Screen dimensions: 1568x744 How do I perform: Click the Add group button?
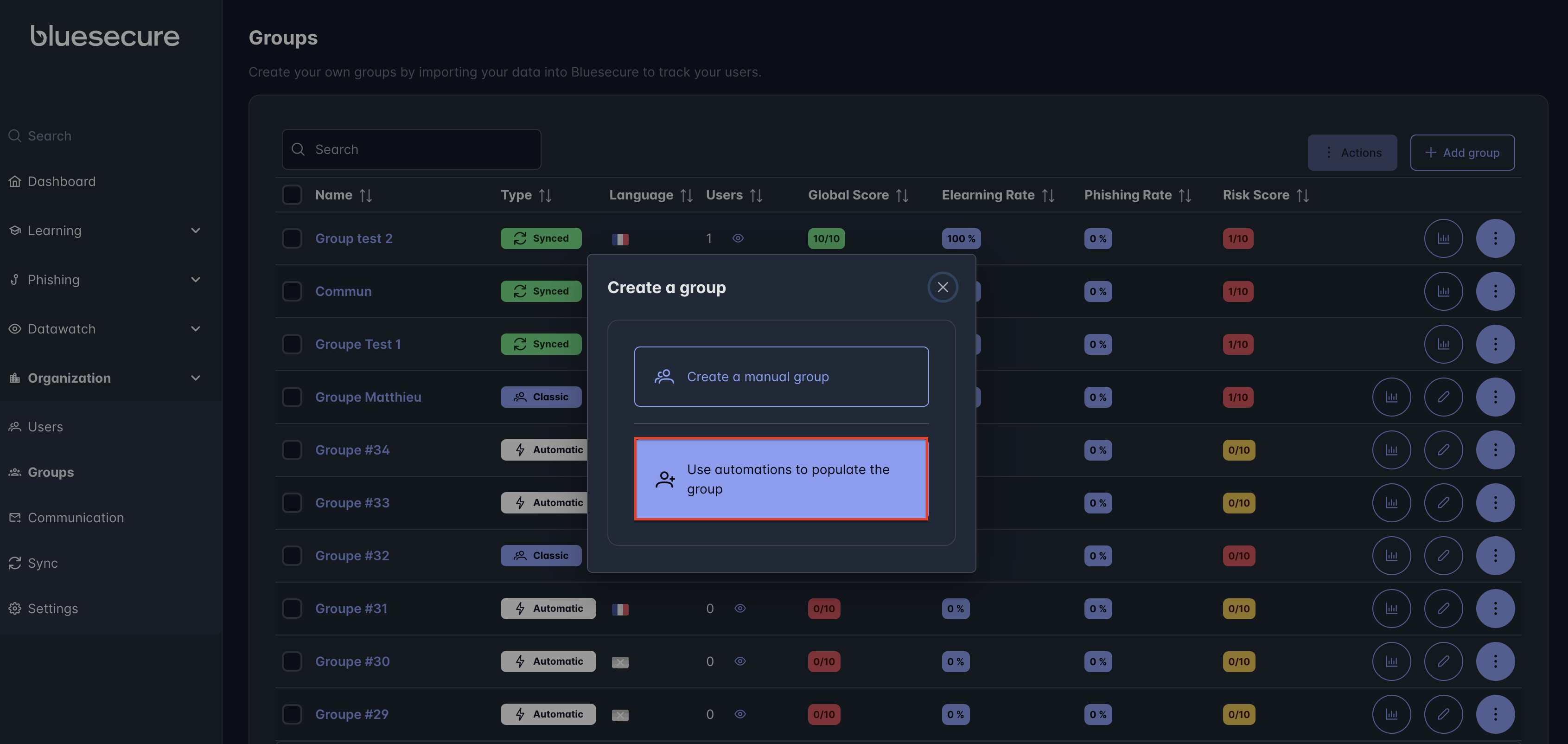pos(1462,152)
